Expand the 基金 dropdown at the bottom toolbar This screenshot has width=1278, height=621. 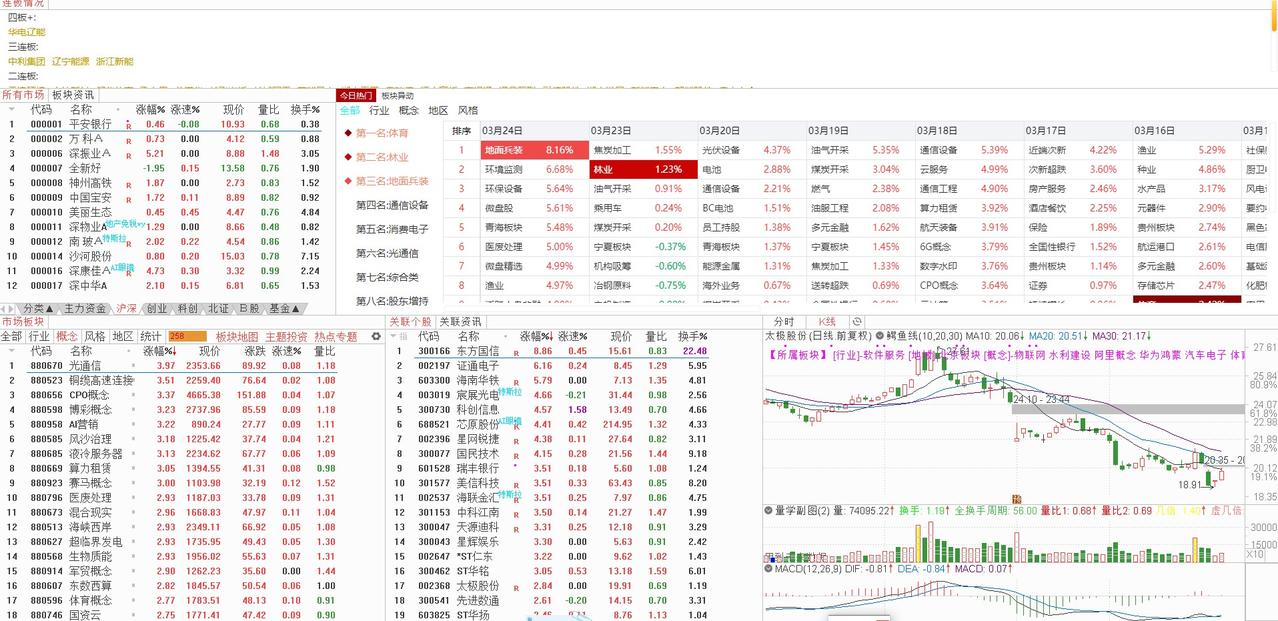coord(293,308)
